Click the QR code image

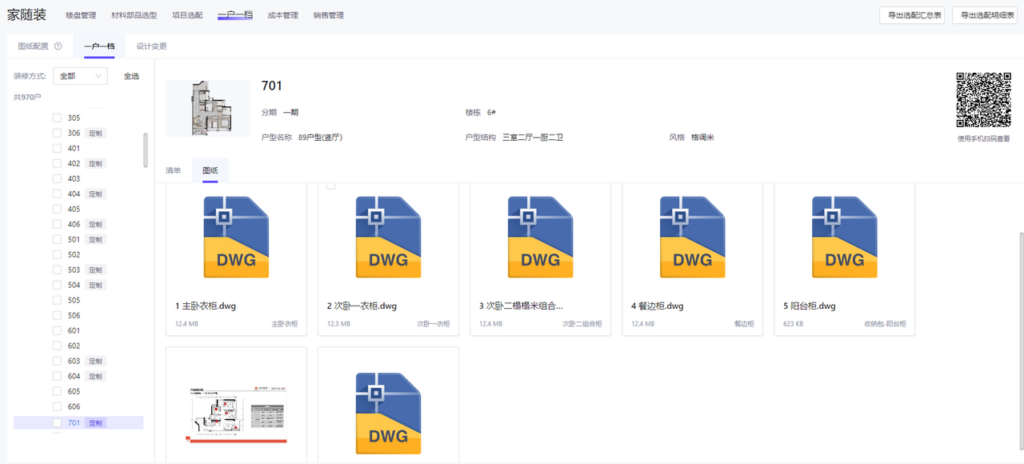click(983, 100)
